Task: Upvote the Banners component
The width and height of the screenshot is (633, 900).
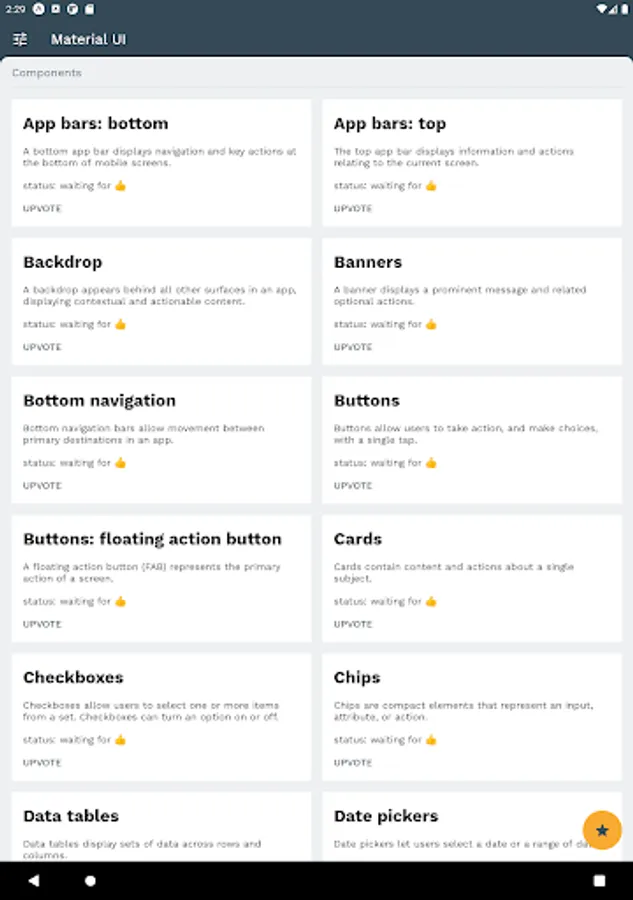Action: [x=353, y=347]
